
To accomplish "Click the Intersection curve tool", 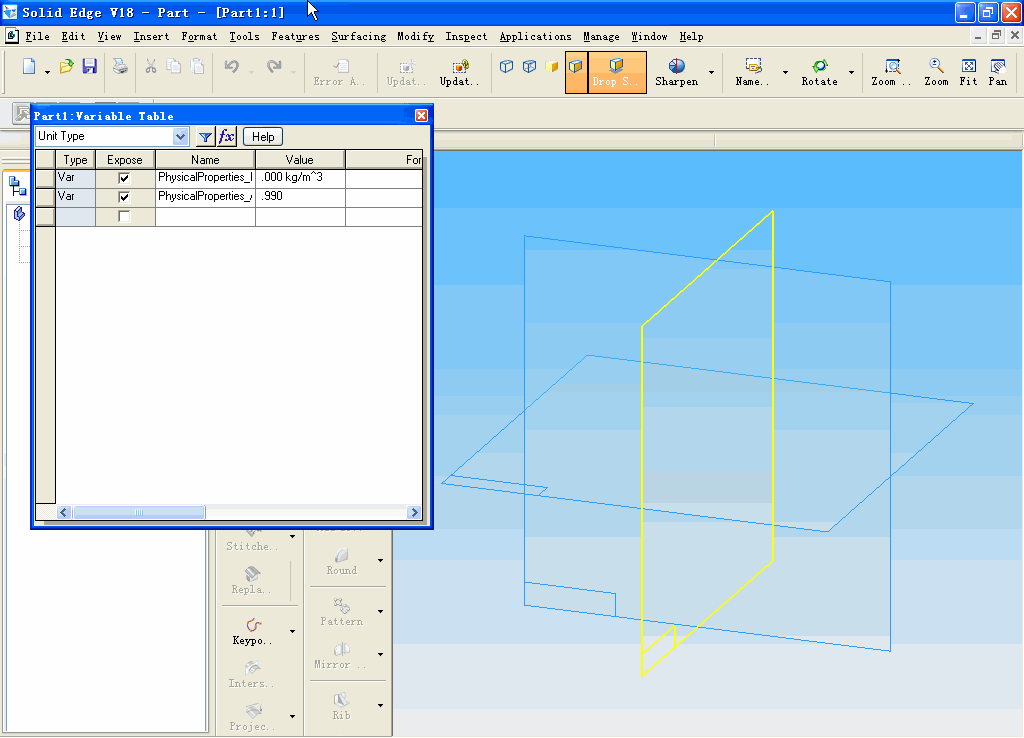I will tap(251, 675).
